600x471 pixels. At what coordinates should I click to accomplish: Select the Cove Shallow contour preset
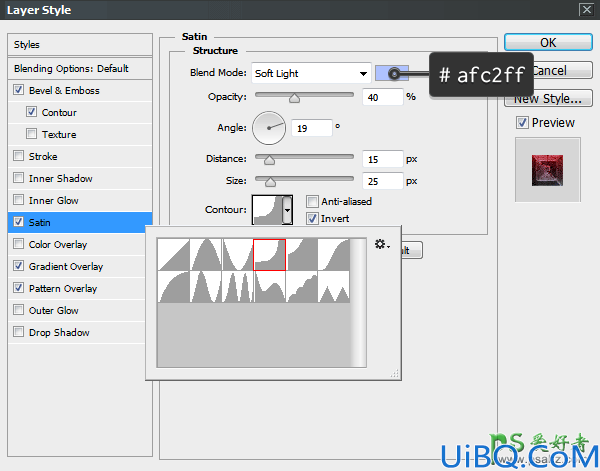click(302, 255)
